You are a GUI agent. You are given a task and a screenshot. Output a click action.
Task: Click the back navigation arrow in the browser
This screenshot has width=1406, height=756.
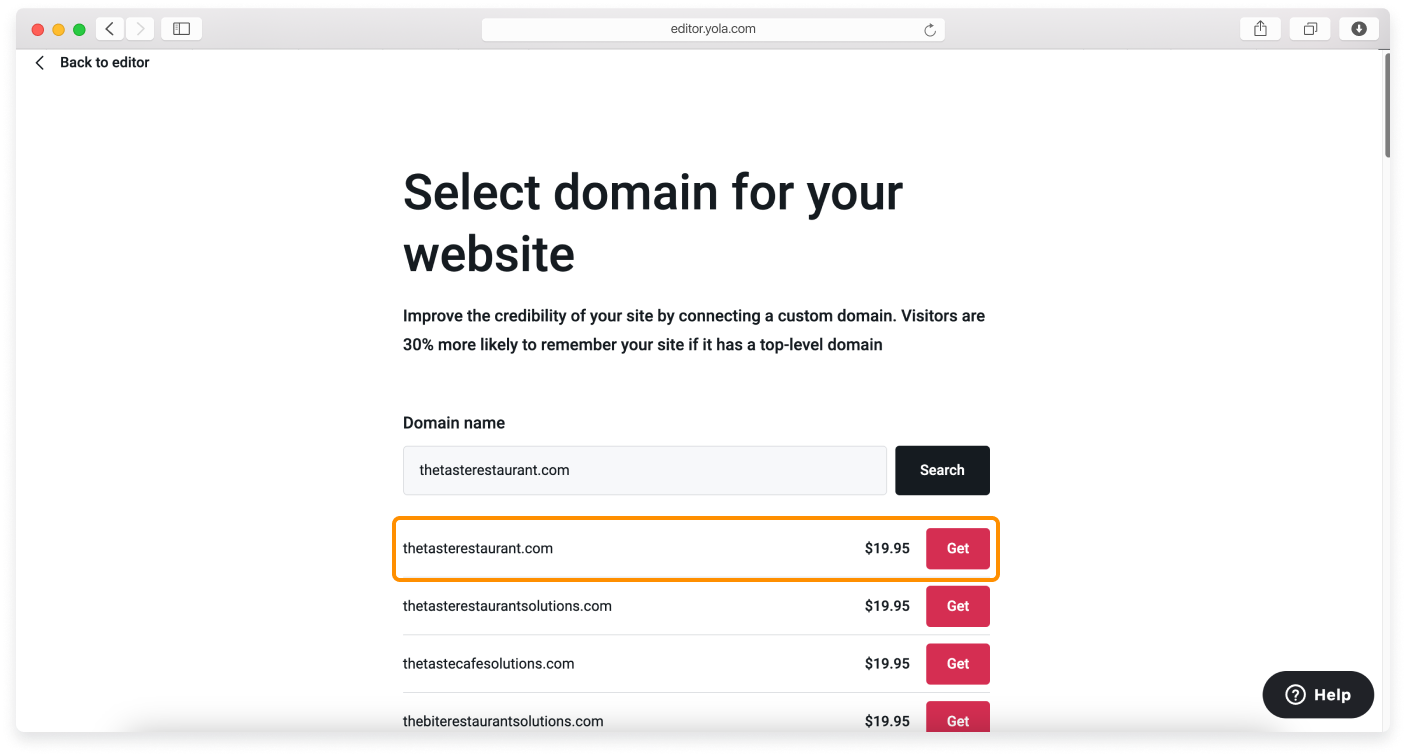[x=109, y=28]
